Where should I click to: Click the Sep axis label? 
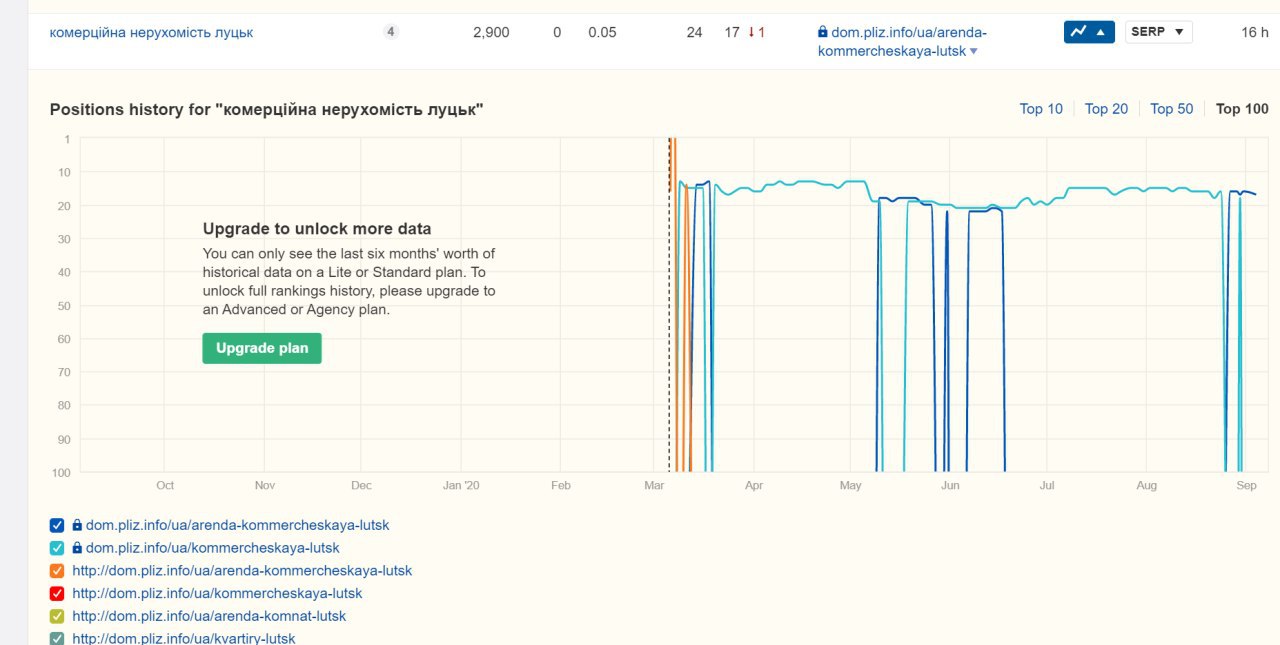point(1246,485)
